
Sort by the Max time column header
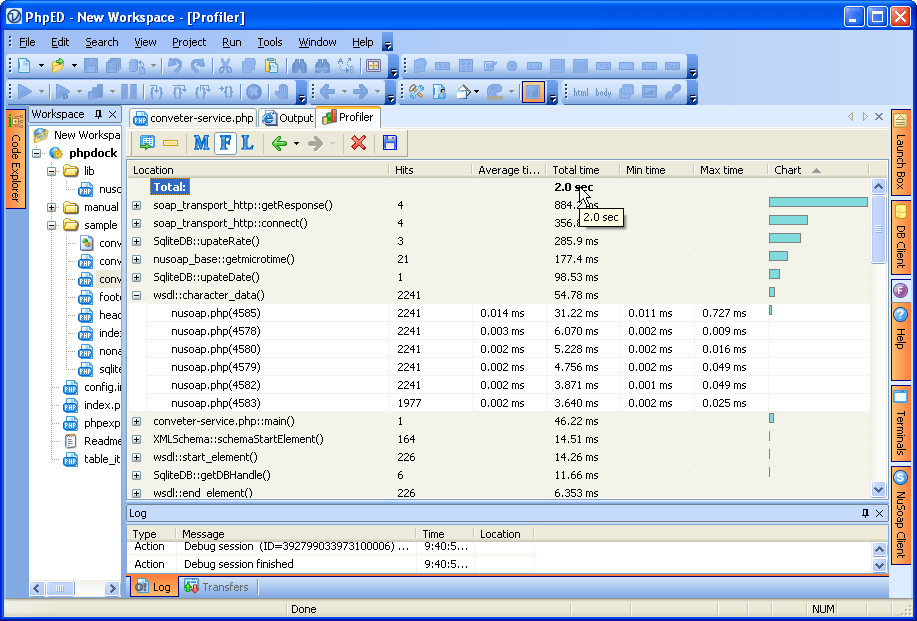pos(730,170)
